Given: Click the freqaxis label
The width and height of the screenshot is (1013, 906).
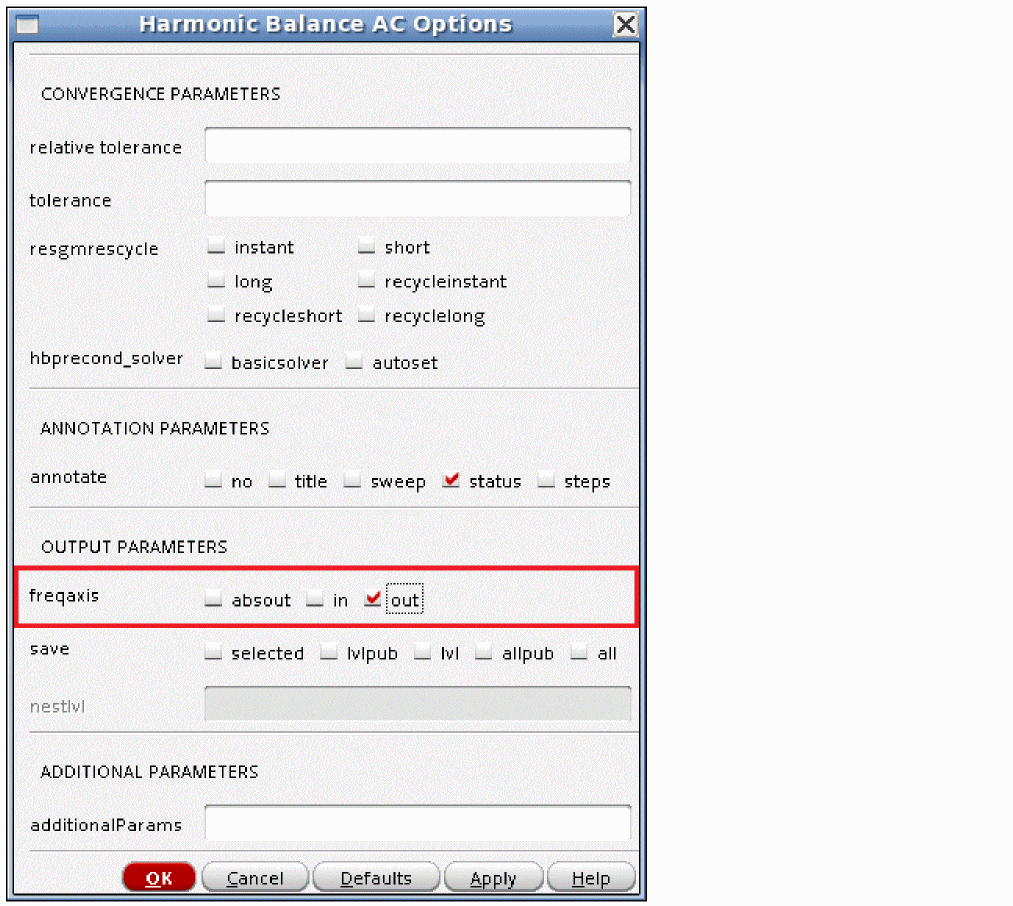Looking at the screenshot, I should coord(65,596).
